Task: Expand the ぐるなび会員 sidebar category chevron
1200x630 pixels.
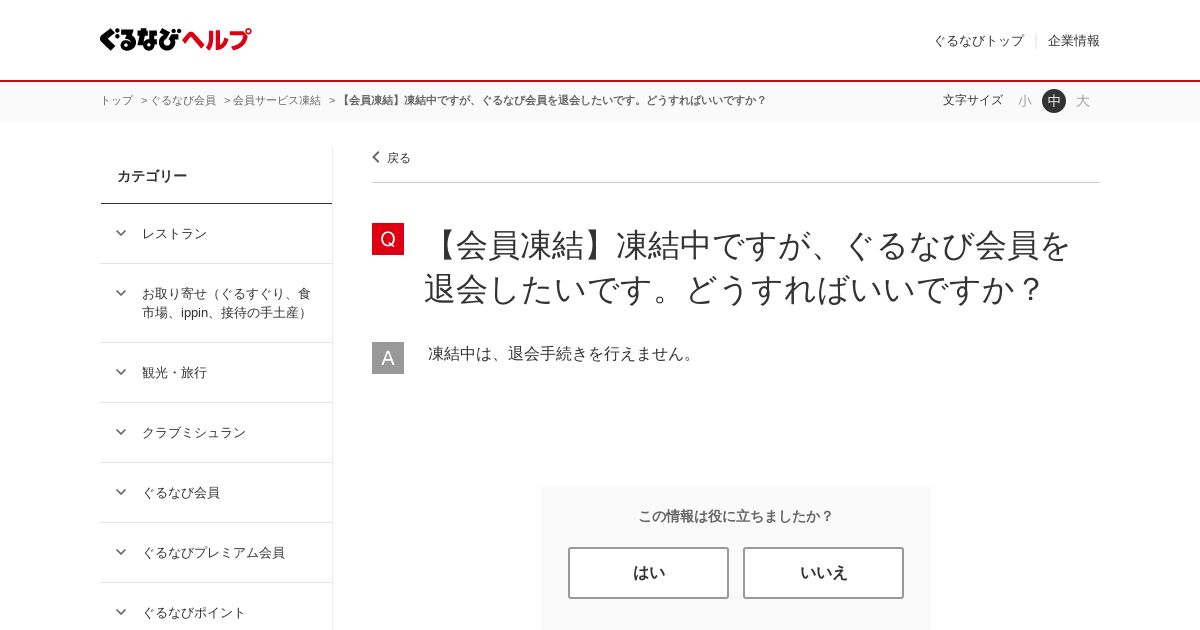Action: 121,492
